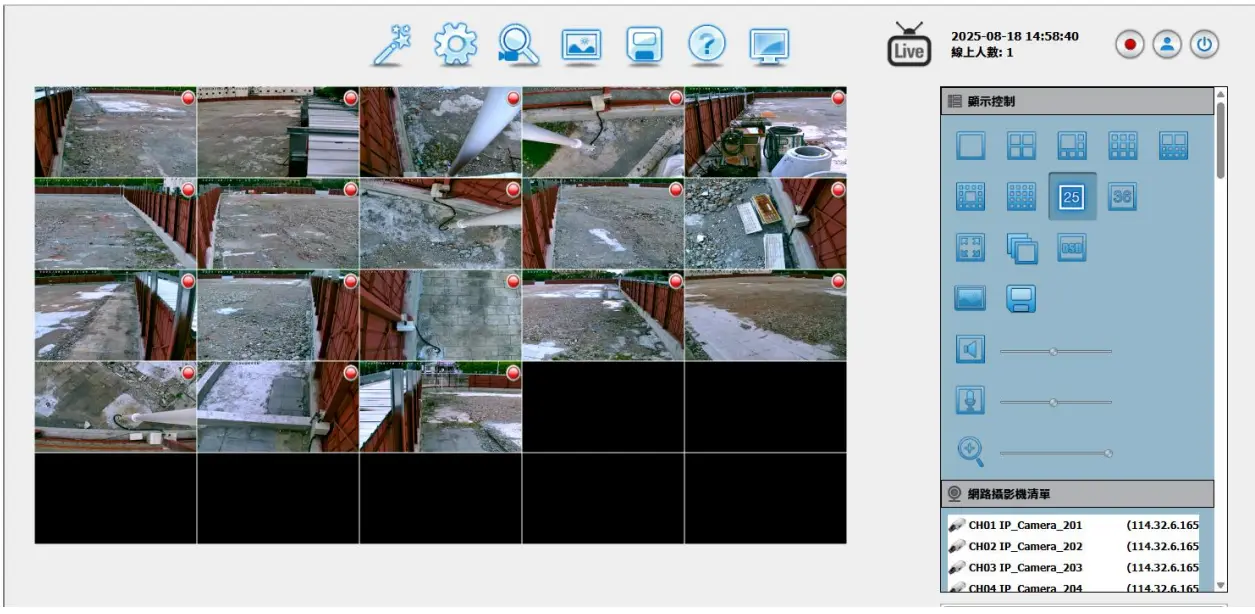Select CH02 IP_Camera_202 in camera list
The image size is (1255, 614).
coord(1026,547)
